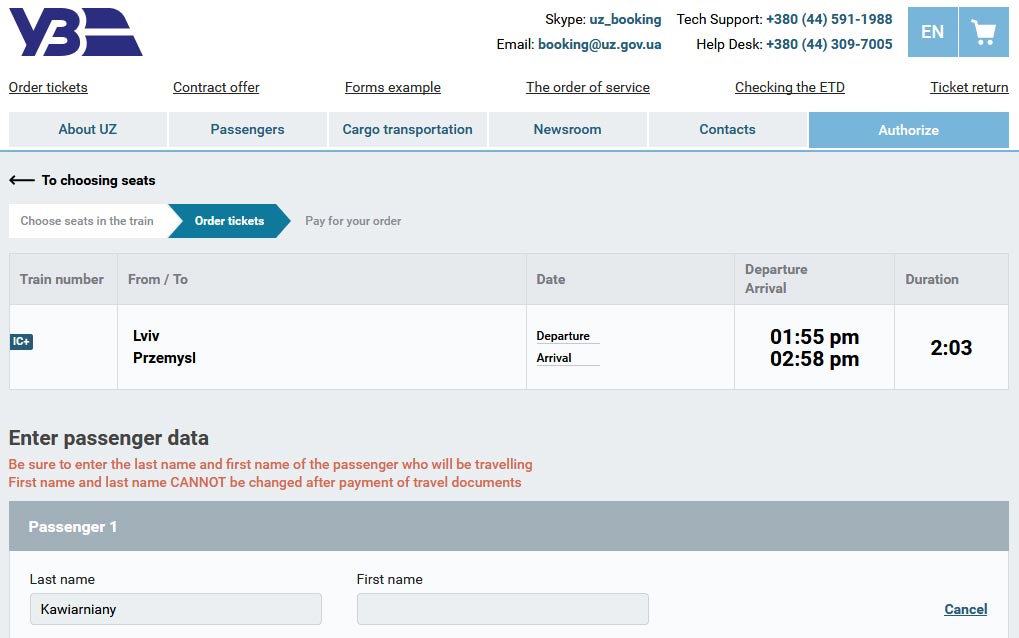
Task: Click the back arrow to choosing seats
Action: (x=22, y=181)
